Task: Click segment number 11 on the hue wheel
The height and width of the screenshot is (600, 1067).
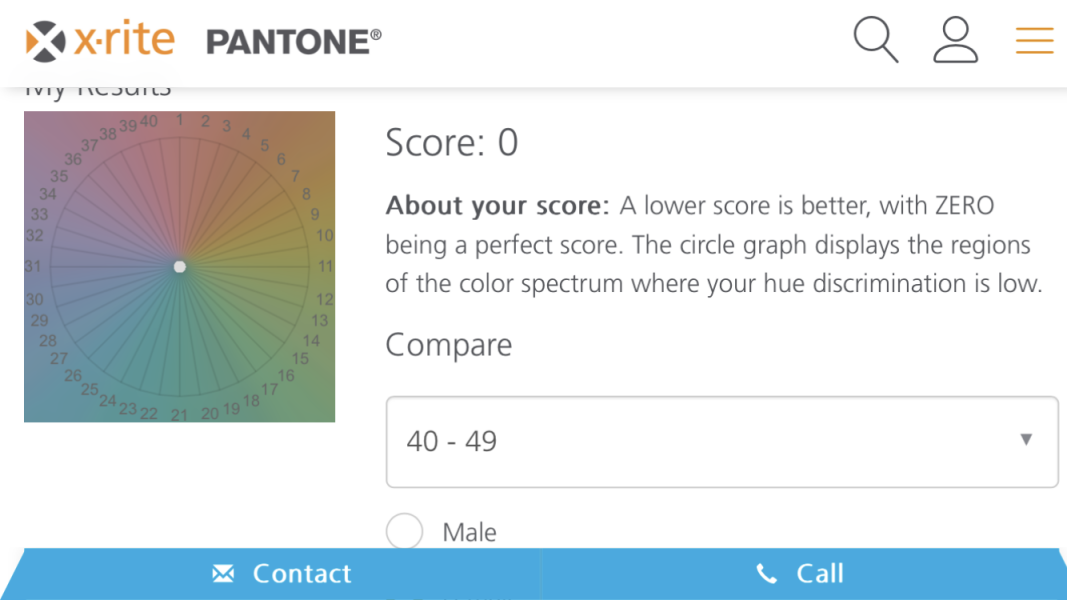Action: pyautogui.click(x=325, y=267)
